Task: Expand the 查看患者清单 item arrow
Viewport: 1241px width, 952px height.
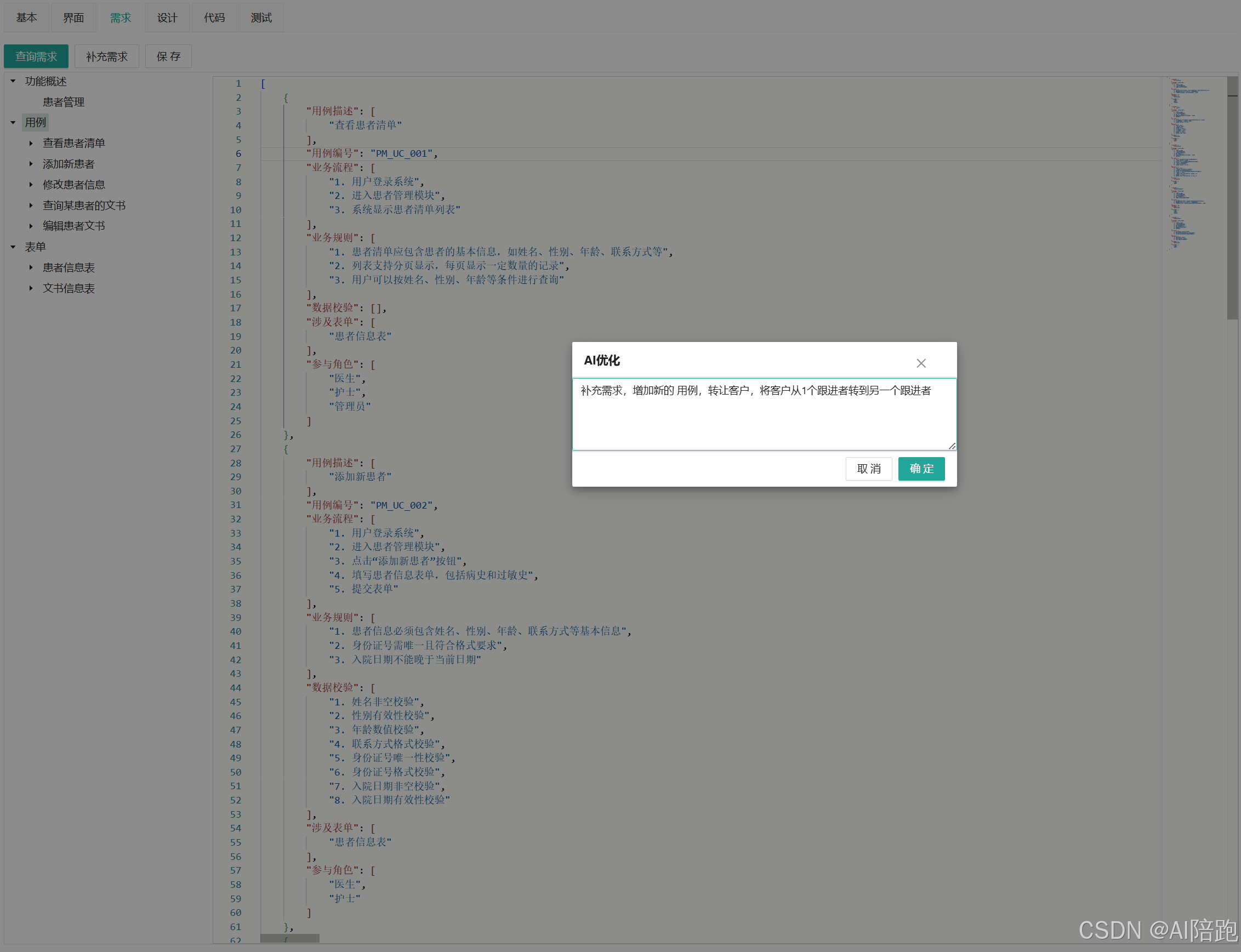Action: (x=31, y=144)
